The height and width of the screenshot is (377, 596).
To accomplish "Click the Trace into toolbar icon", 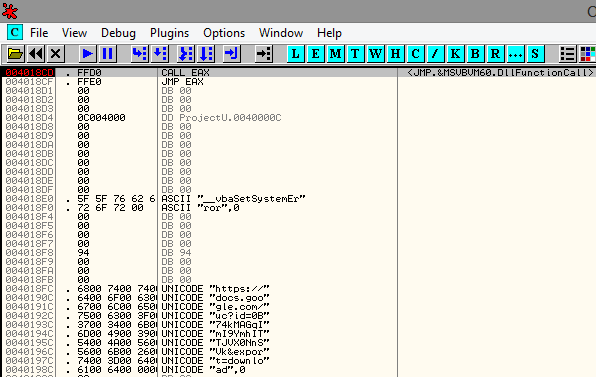I will coord(186,54).
